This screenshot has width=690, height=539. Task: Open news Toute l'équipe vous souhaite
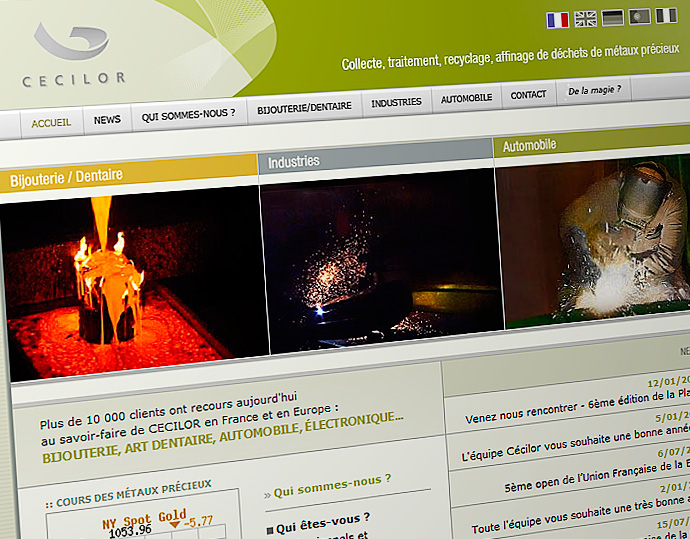click(x=580, y=514)
